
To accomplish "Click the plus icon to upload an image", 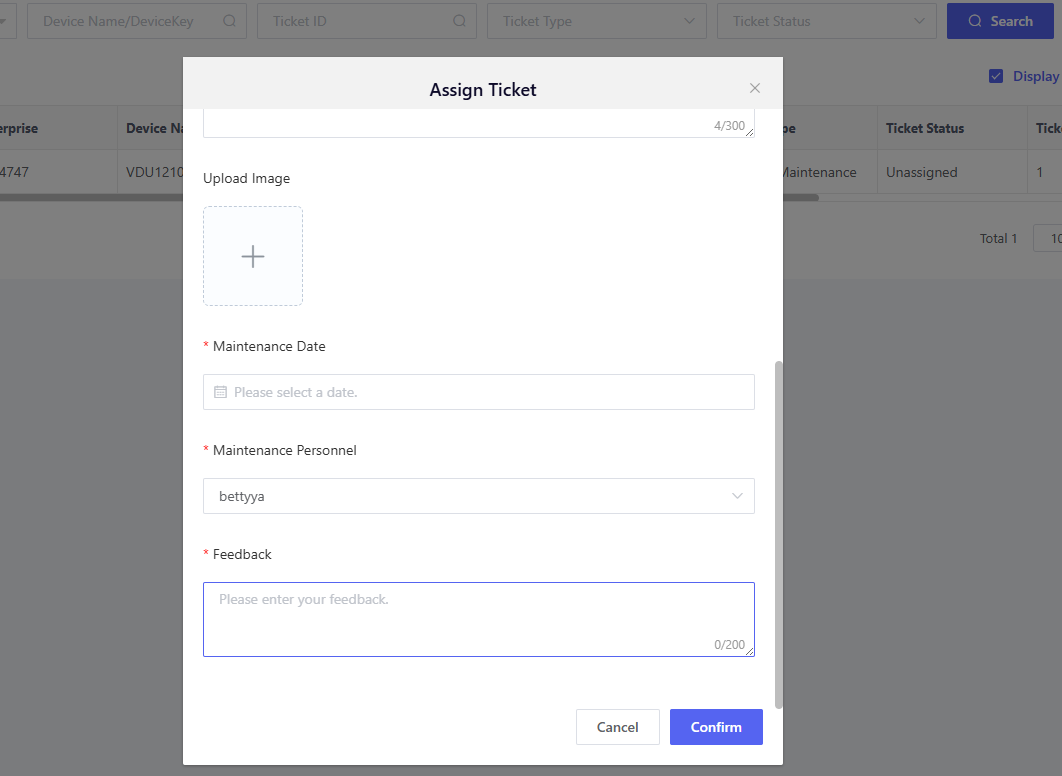I will 253,256.
